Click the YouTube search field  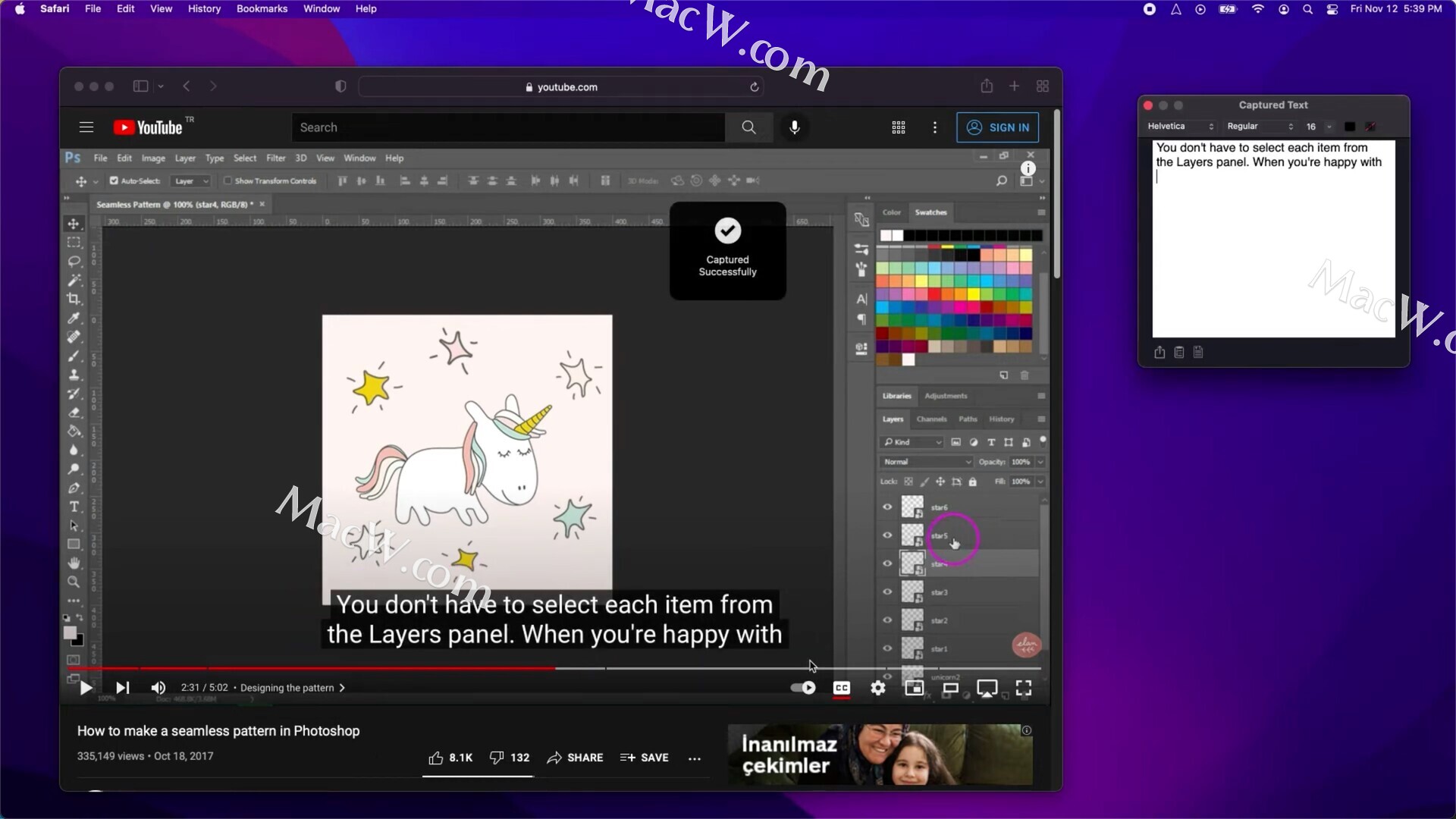508,127
